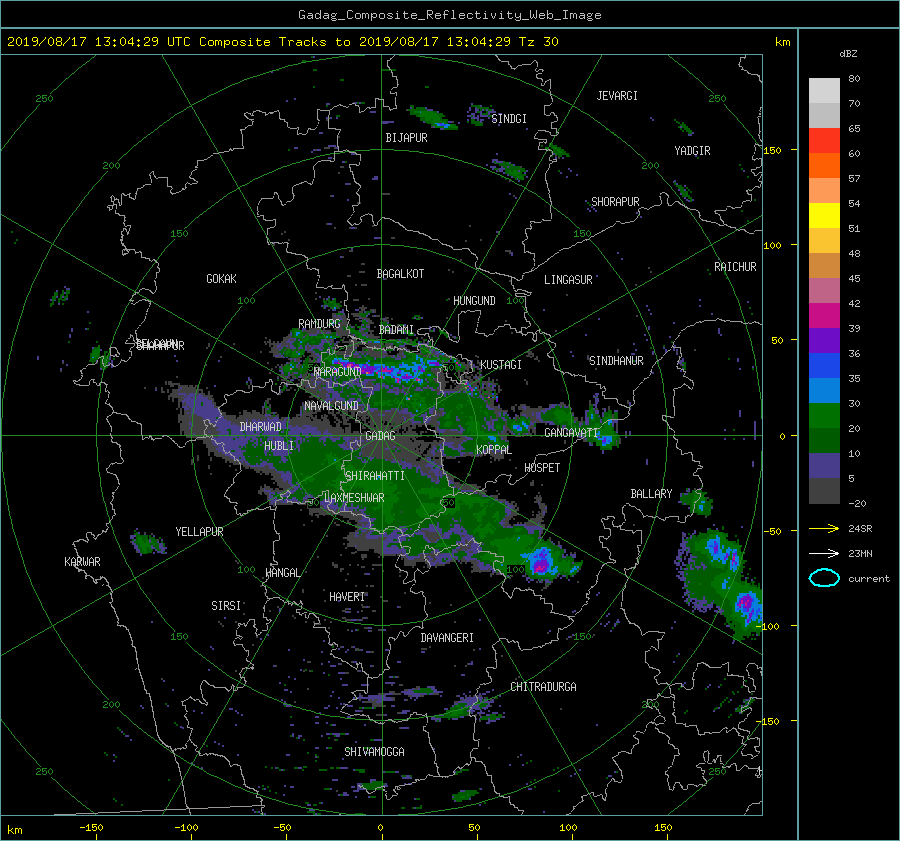Select the magenta 39-42 dBZ color swatch
900x841 pixels.
tap(824, 316)
